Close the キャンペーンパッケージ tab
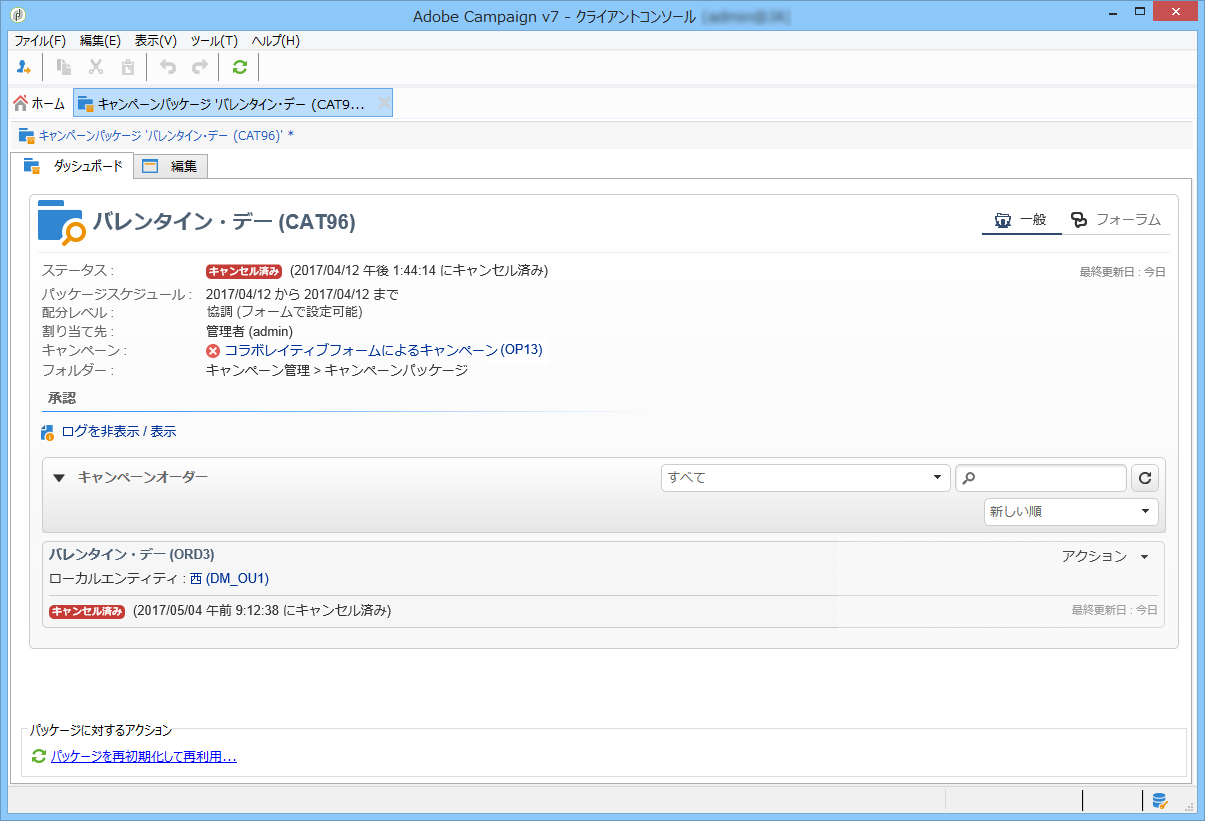The width and height of the screenshot is (1206, 823). [383, 103]
